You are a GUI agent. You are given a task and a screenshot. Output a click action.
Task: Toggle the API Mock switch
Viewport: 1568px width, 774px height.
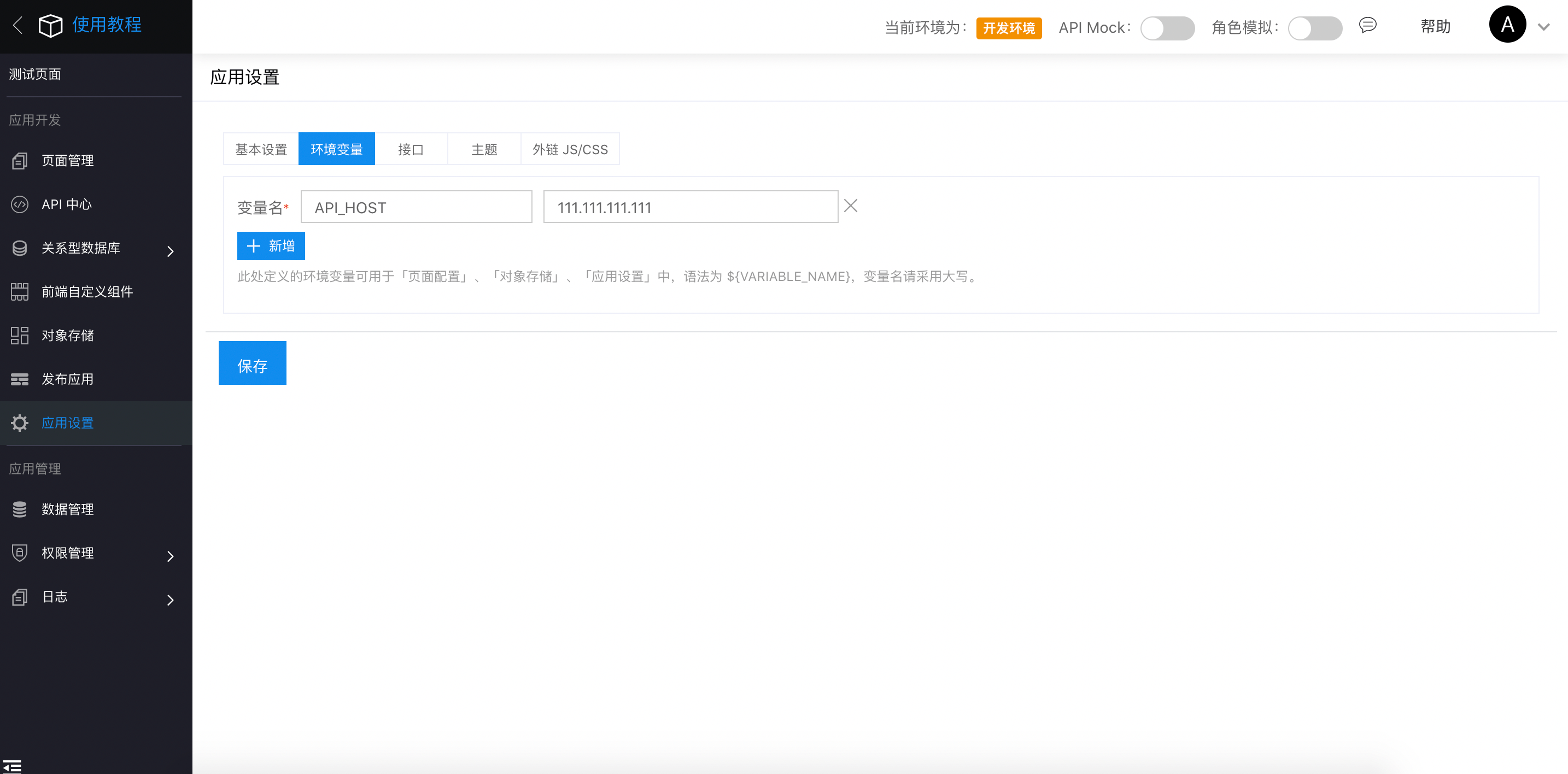(1167, 28)
